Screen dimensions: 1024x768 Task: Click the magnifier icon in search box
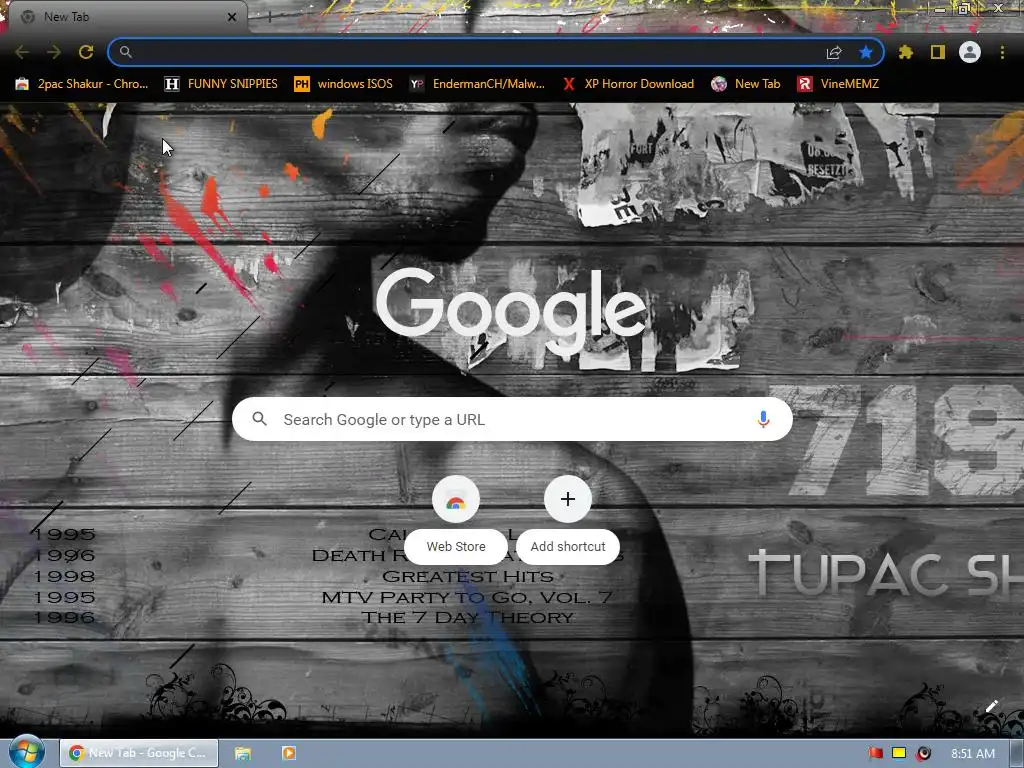tap(259, 419)
